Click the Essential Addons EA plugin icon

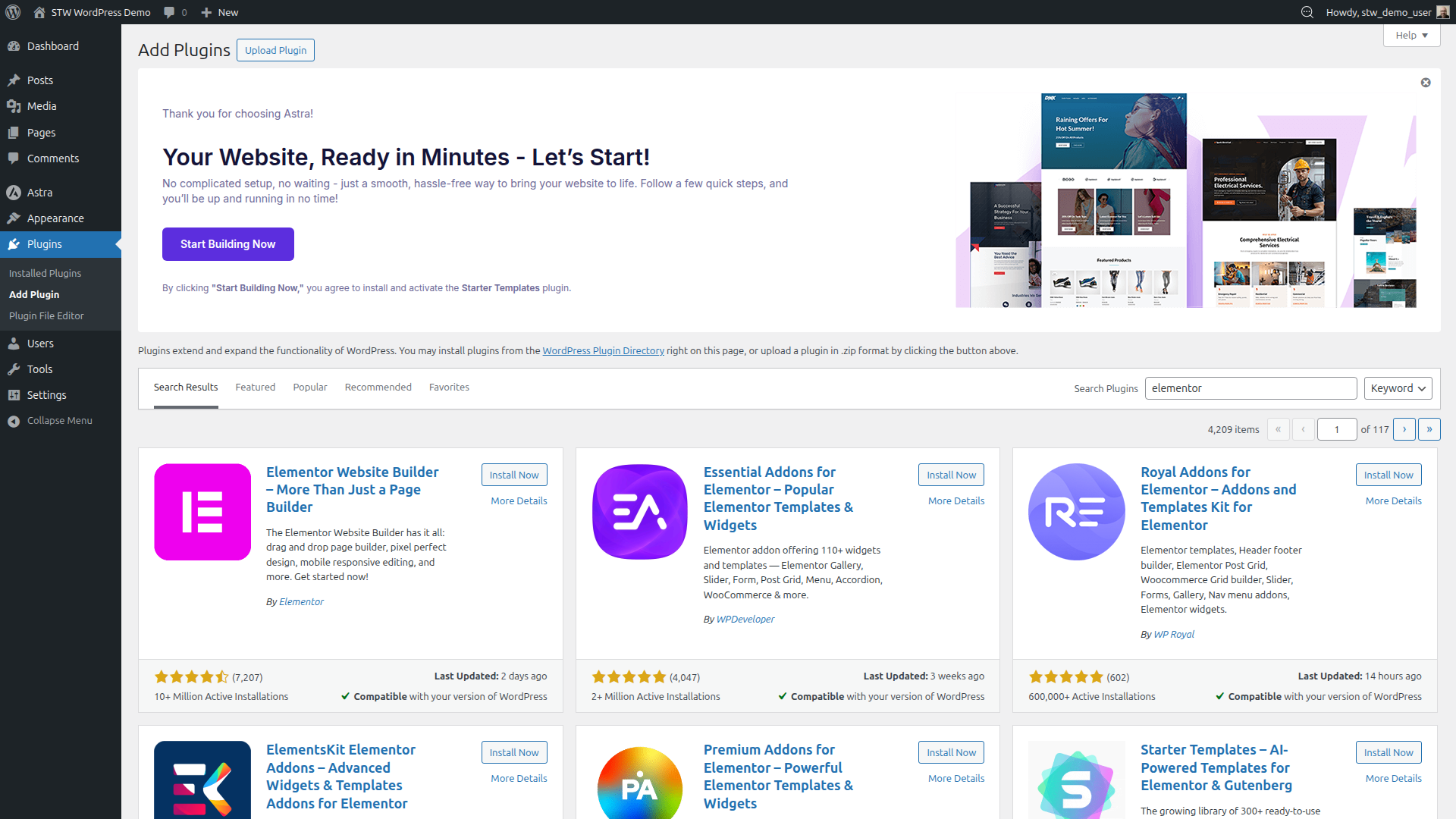(640, 512)
